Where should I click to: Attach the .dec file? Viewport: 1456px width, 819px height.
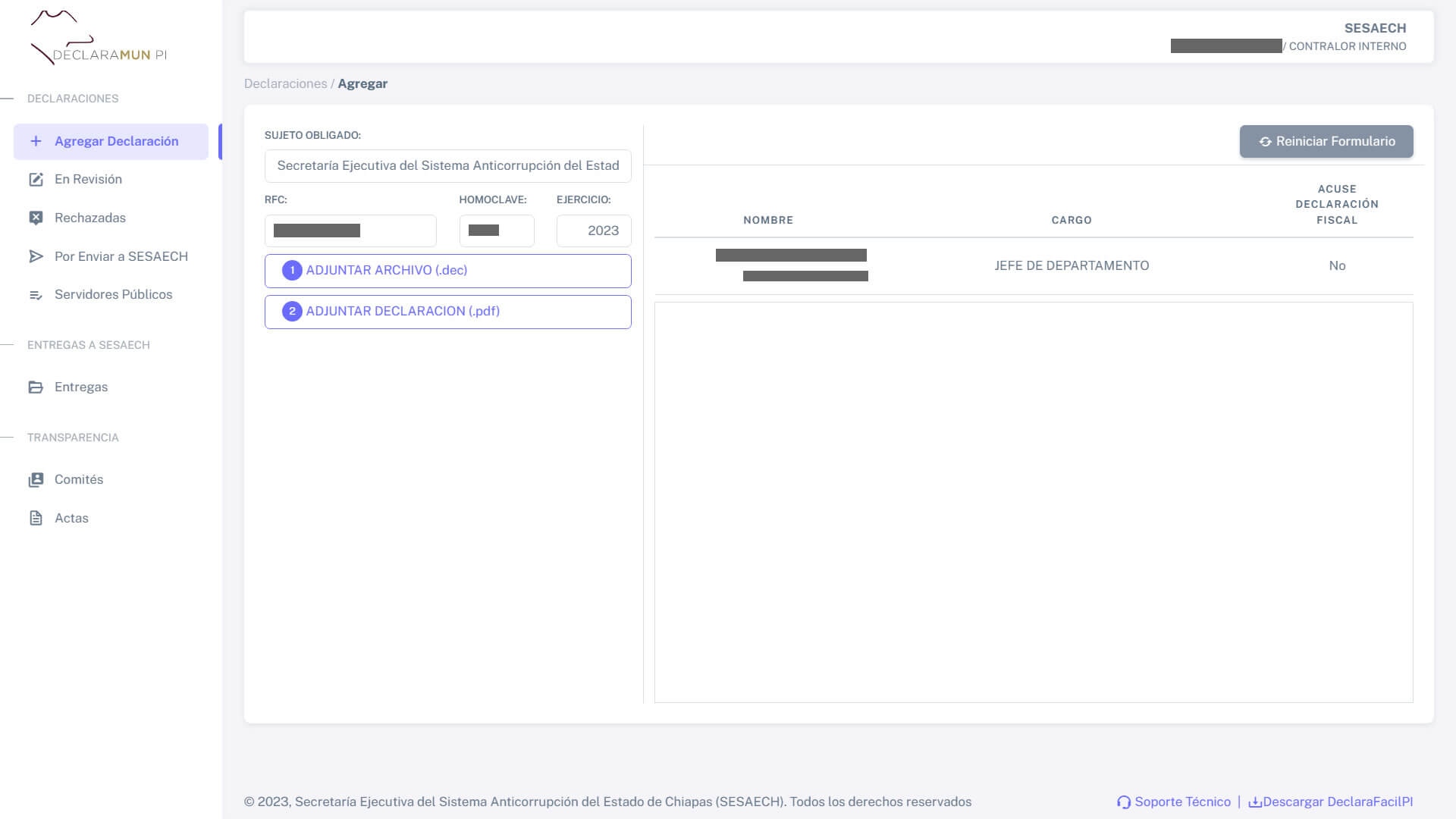pyautogui.click(x=447, y=271)
